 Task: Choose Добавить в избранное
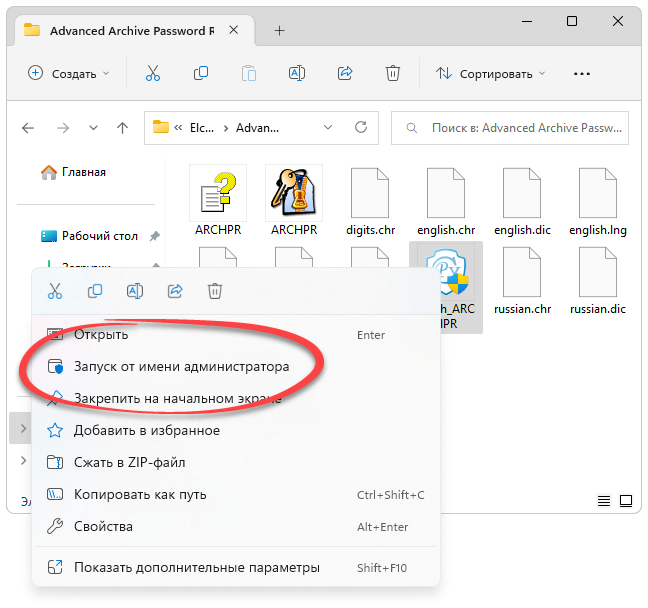[236, 430]
